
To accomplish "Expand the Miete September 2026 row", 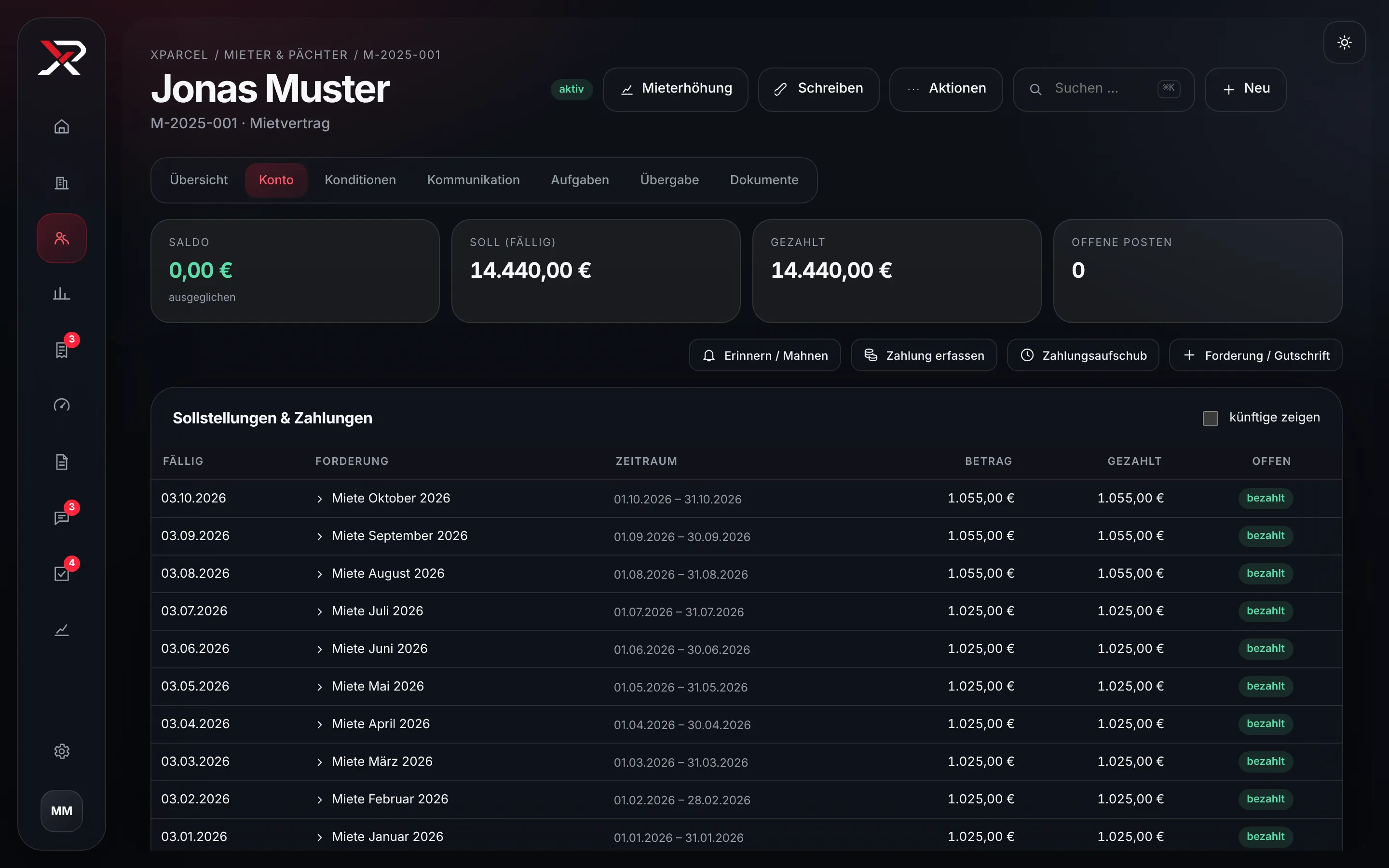I will [320, 536].
